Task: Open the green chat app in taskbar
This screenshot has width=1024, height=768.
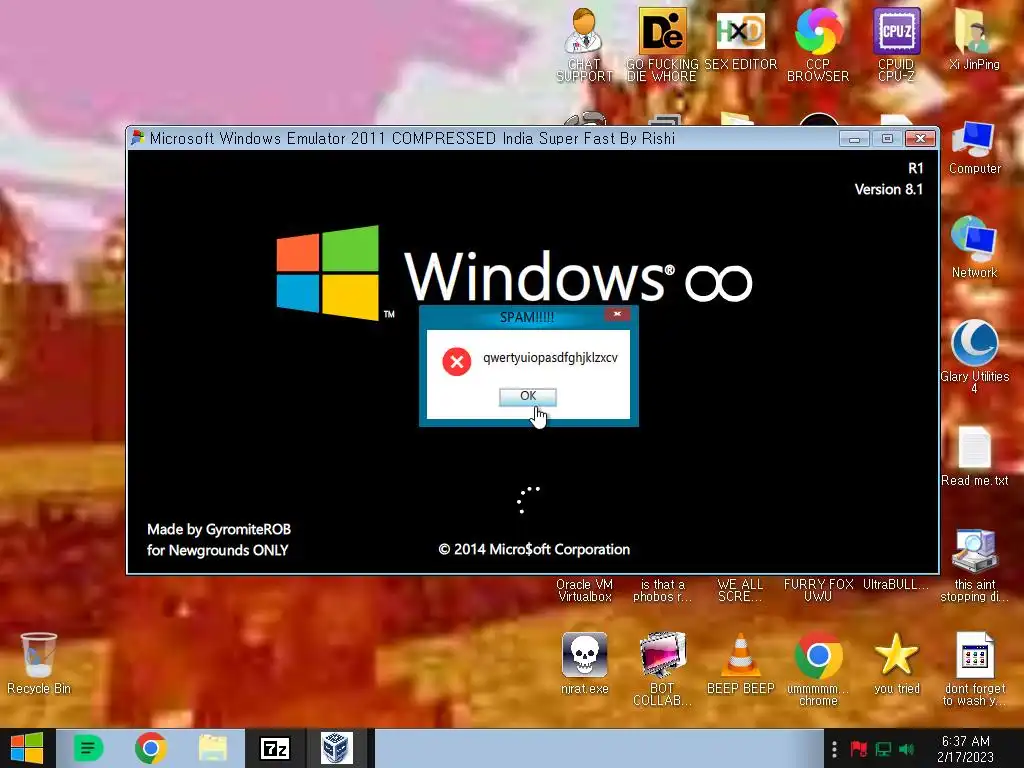Action: (88, 748)
